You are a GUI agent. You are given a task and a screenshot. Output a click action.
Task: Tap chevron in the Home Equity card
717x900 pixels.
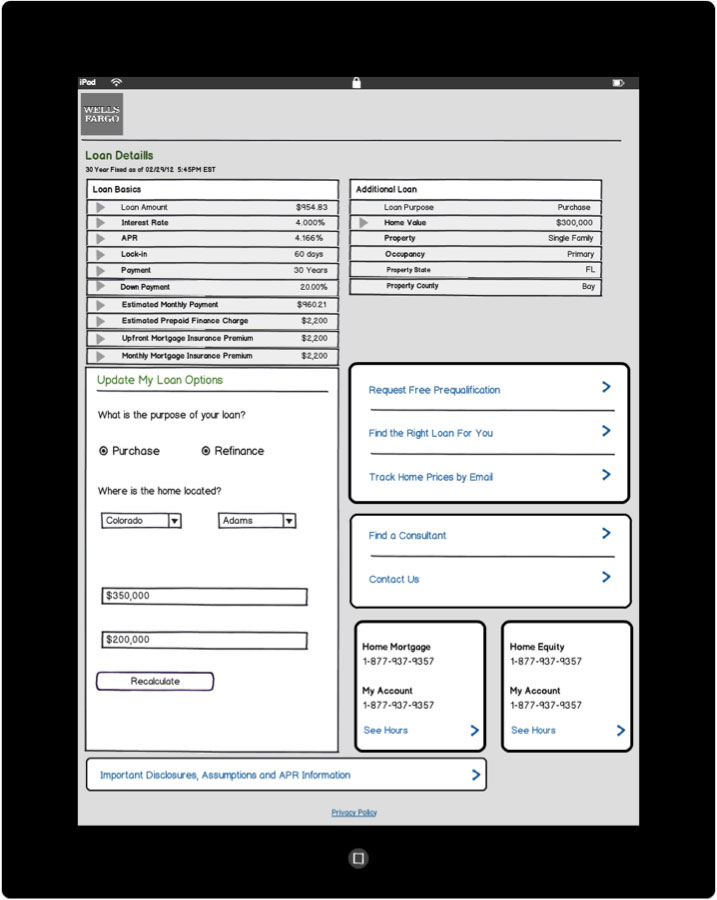coord(621,731)
